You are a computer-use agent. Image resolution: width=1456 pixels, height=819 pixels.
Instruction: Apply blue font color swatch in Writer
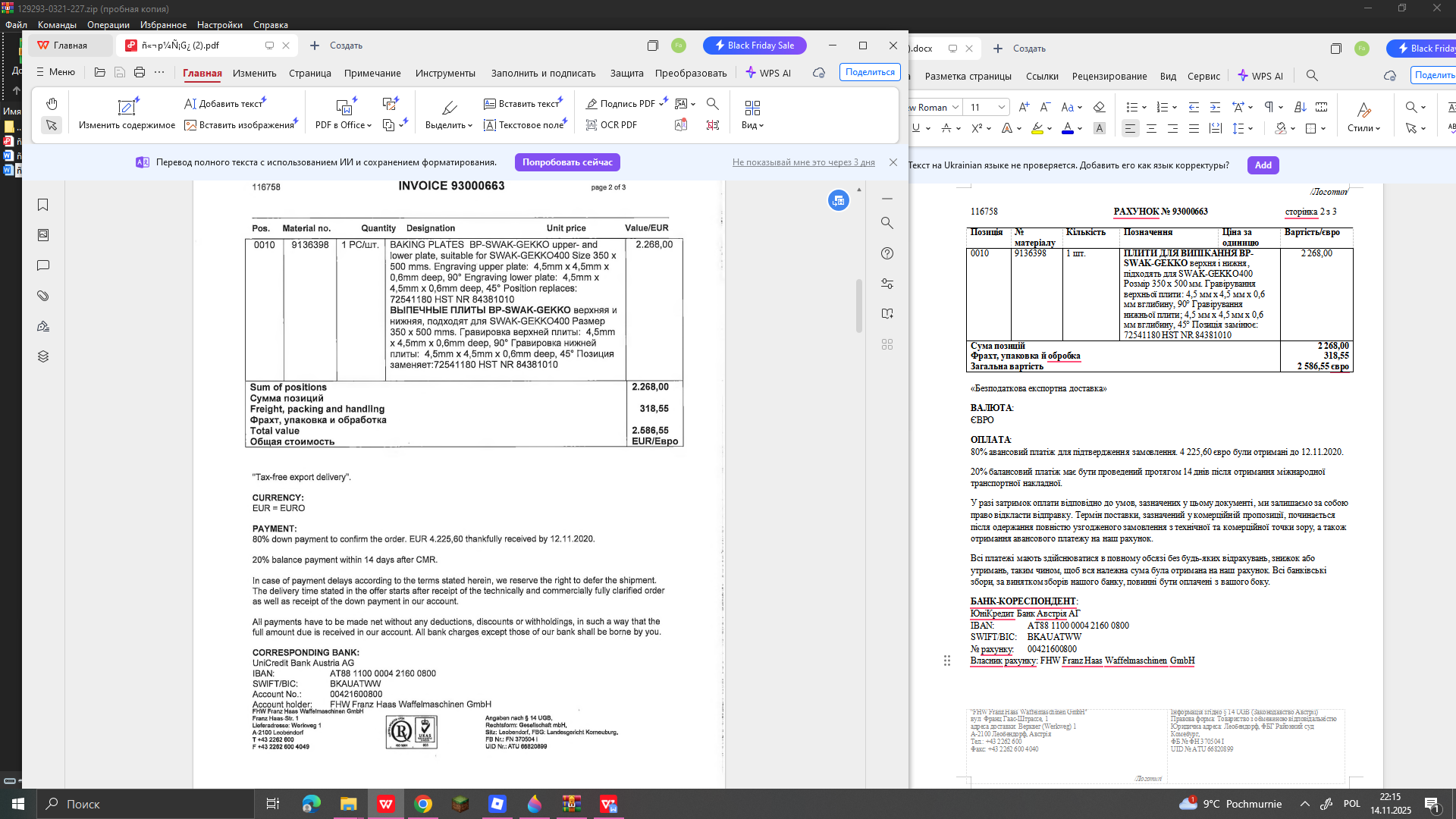pyautogui.click(x=1068, y=128)
